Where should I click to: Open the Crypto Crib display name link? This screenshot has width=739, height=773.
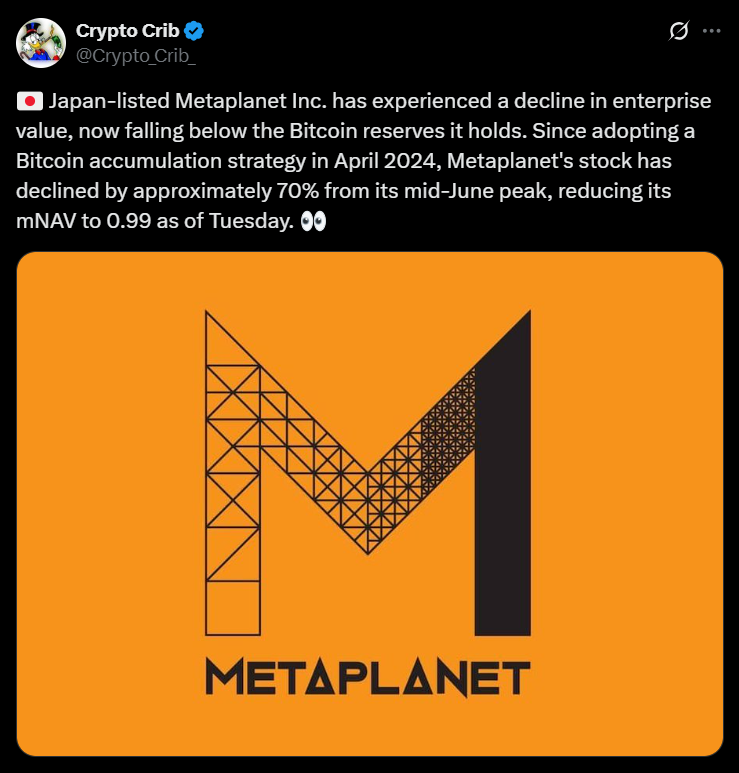(127, 31)
